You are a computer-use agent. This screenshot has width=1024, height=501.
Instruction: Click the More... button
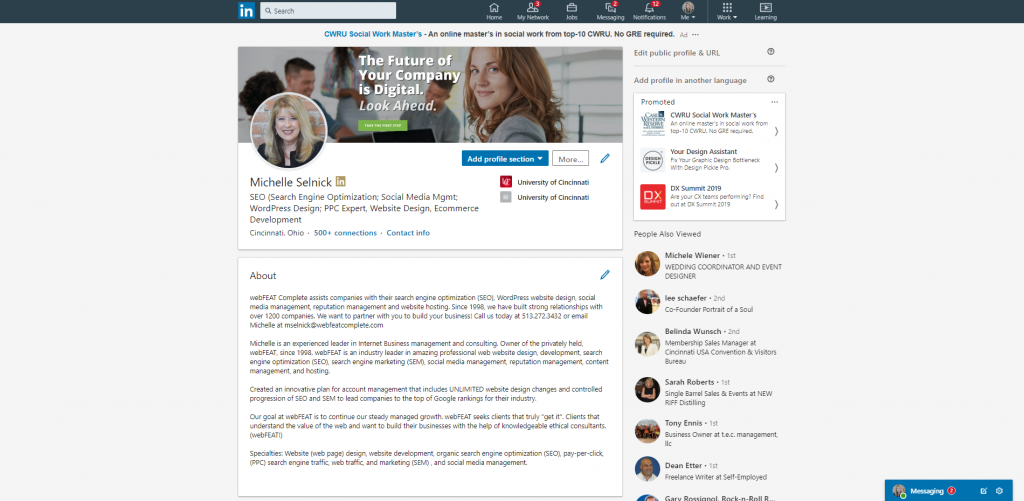[570, 158]
